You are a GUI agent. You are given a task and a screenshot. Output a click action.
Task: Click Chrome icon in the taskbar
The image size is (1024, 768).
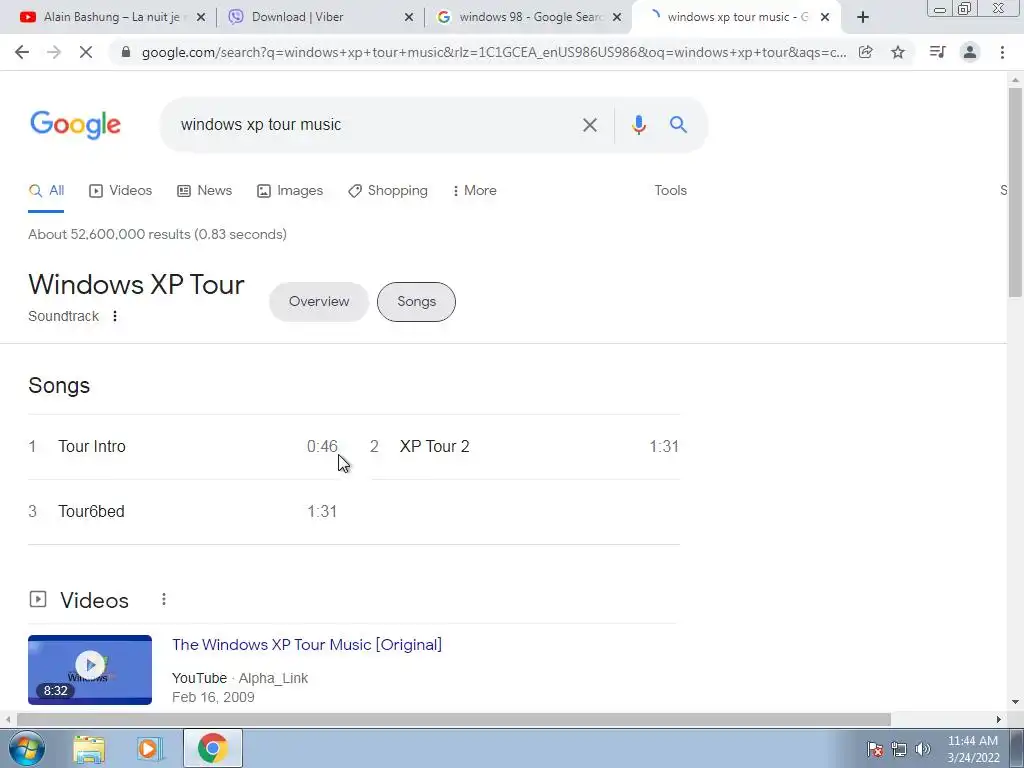click(213, 748)
